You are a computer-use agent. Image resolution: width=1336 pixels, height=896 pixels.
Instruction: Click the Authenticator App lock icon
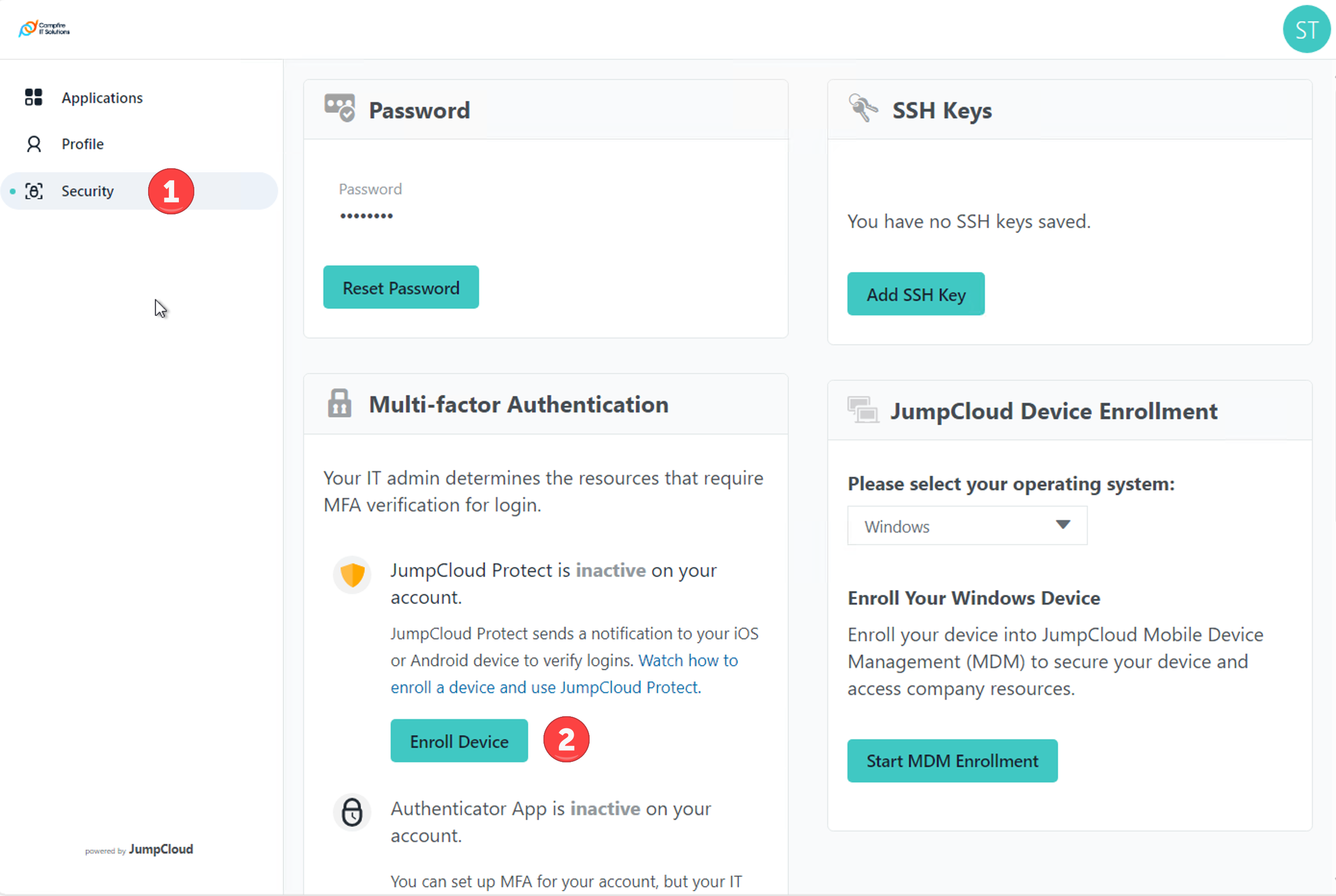click(352, 812)
